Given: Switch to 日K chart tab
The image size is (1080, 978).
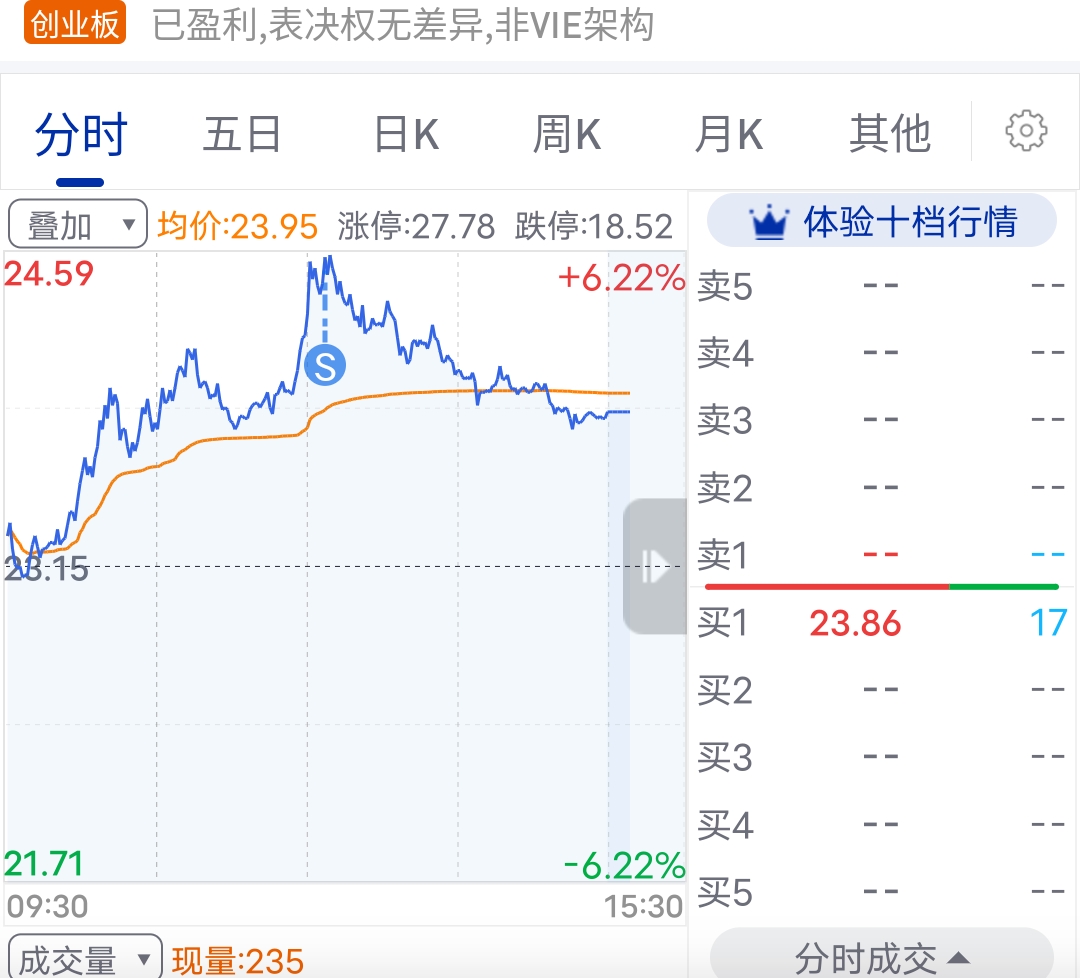Looking at the screenshot, I should (x=406, y=134).
